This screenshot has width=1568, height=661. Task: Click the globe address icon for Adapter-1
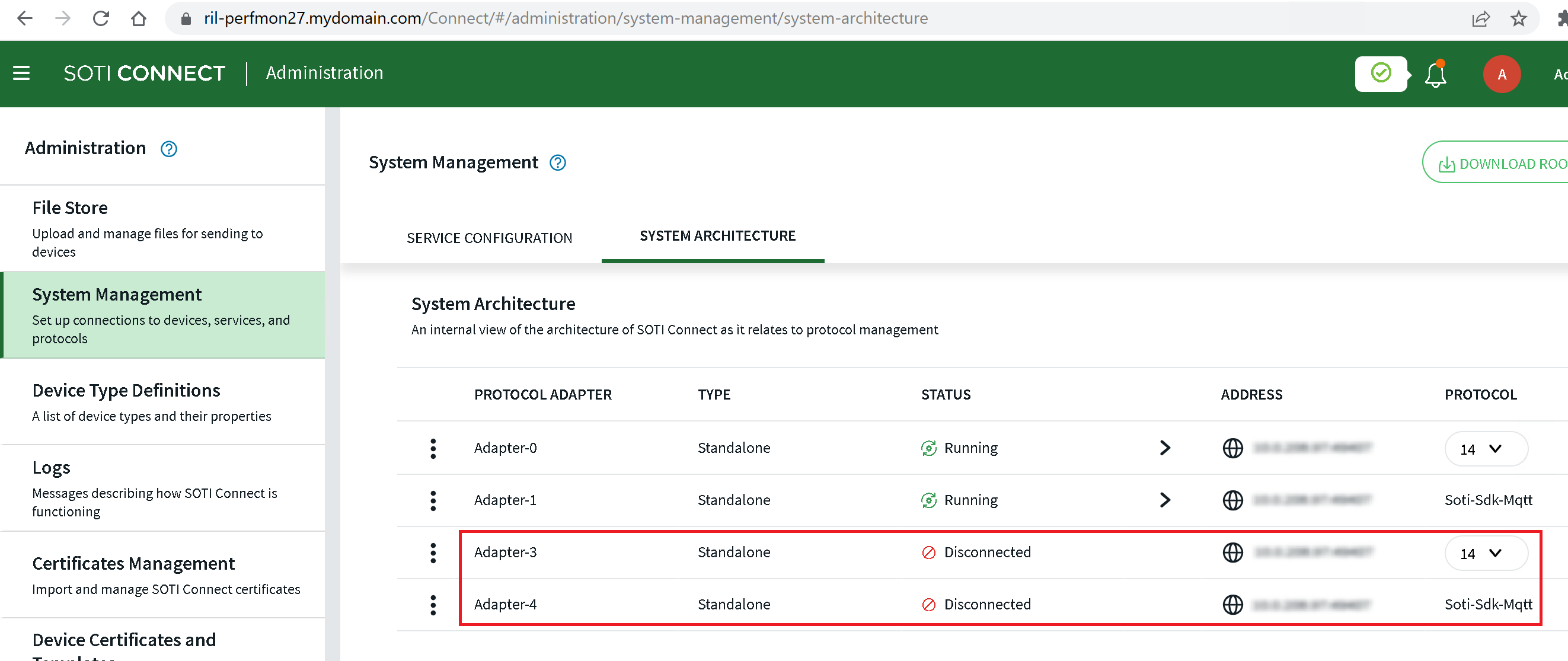point(1232,501)
